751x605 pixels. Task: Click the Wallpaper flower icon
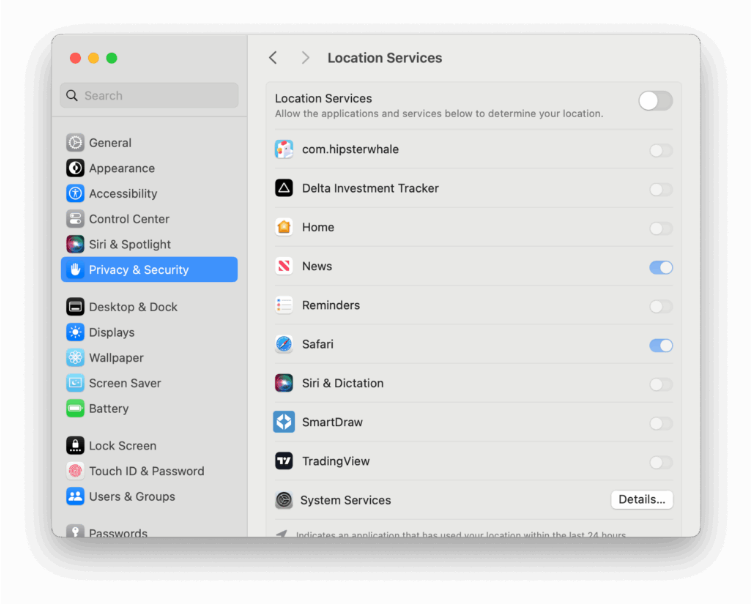(75, 358)
